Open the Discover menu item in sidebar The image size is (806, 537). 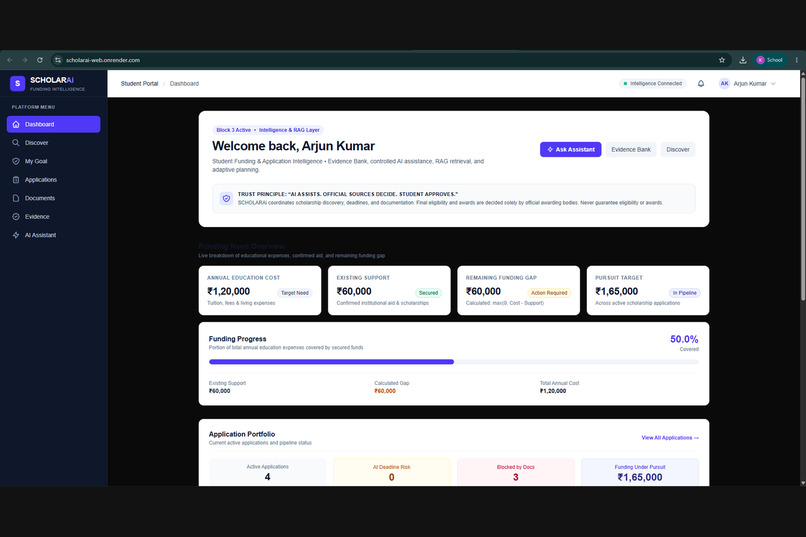[x=53, y=143]
